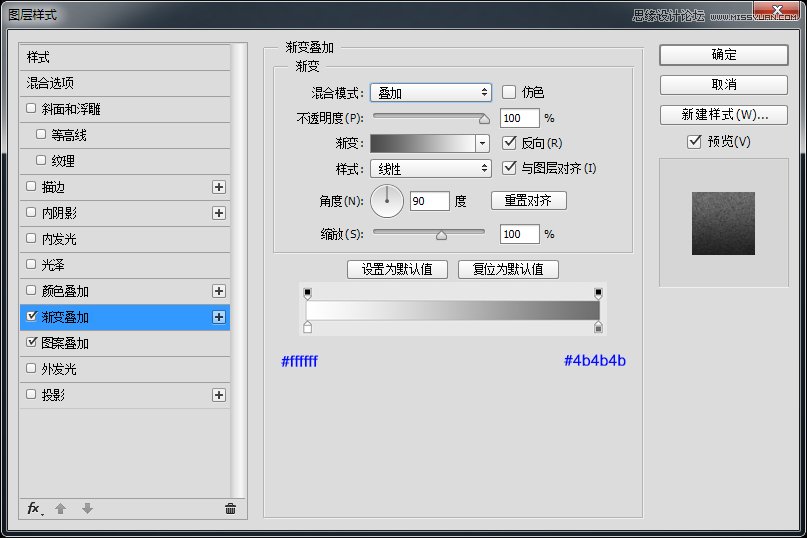
Task: Click the right opacity stop above gradient bar
Action: [x=598, y=293]
